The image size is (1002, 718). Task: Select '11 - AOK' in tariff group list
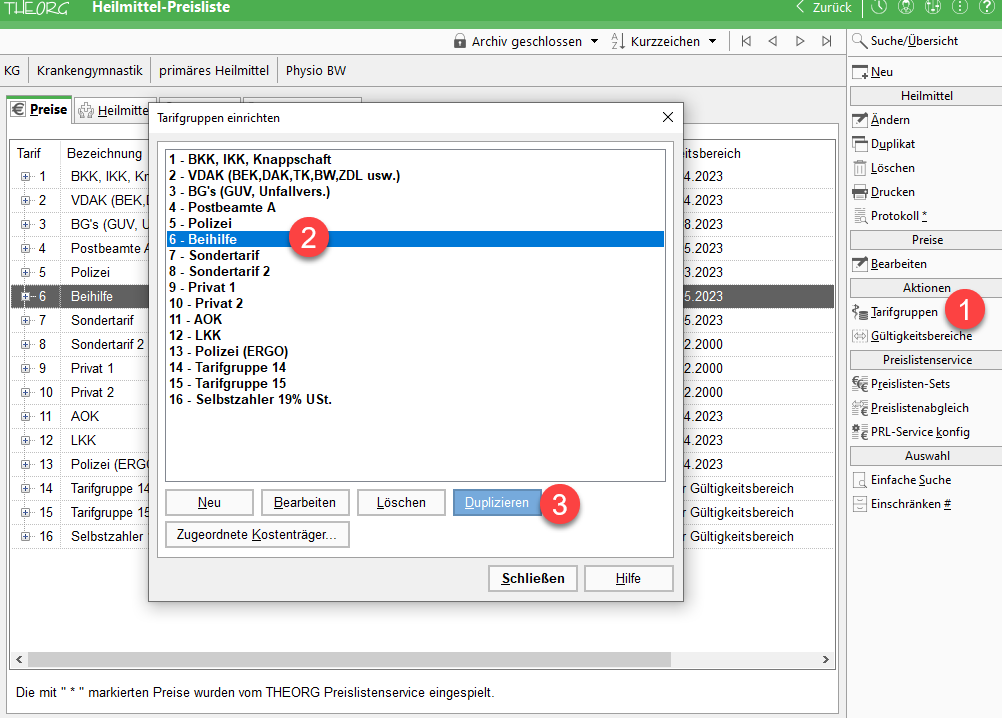(x=195, y=319)
